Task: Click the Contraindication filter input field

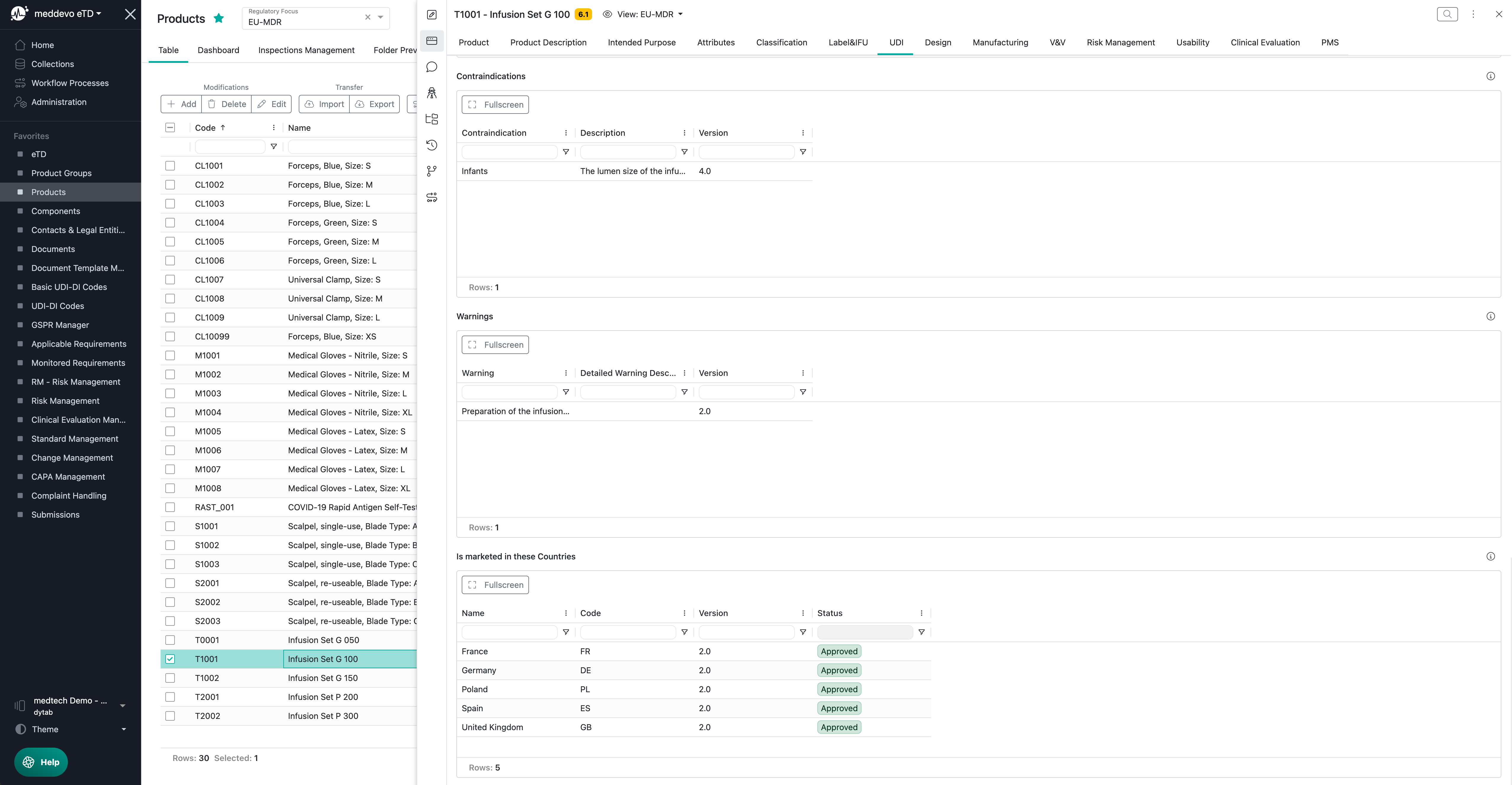Action: [x=509, y=152]
